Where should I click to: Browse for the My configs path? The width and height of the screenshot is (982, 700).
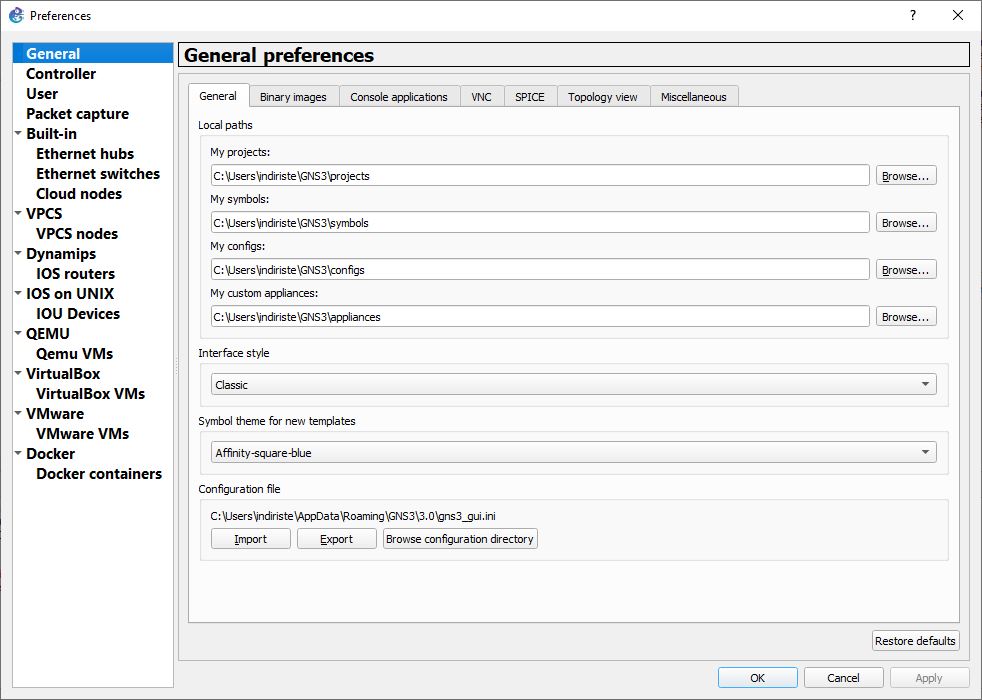(x=906, y=270)
